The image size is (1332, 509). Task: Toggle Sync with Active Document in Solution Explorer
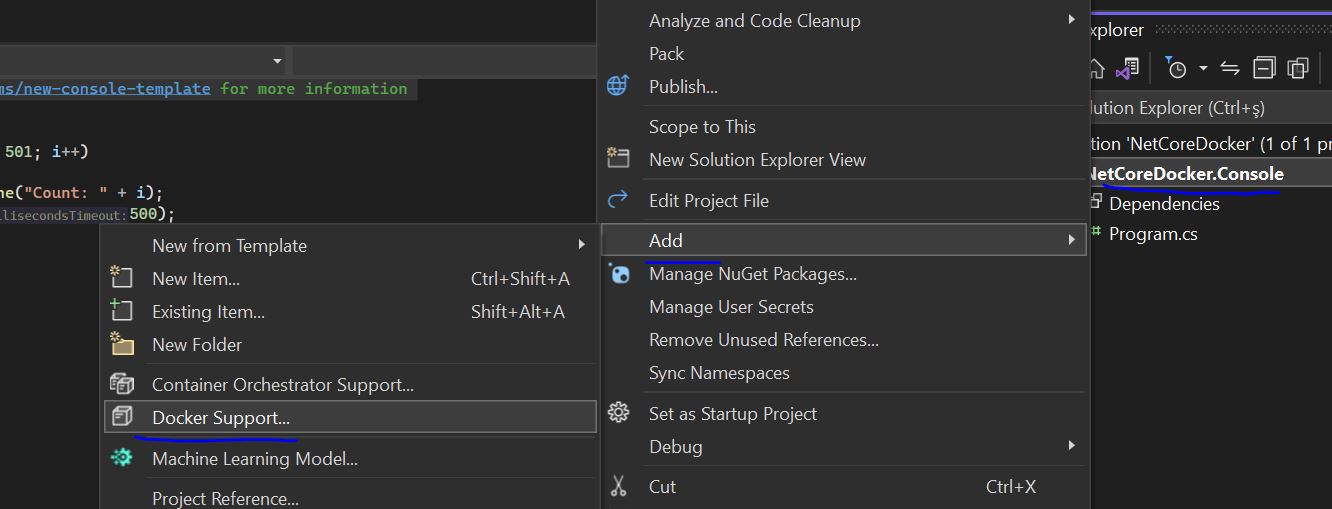click(x=1230, y=68)
